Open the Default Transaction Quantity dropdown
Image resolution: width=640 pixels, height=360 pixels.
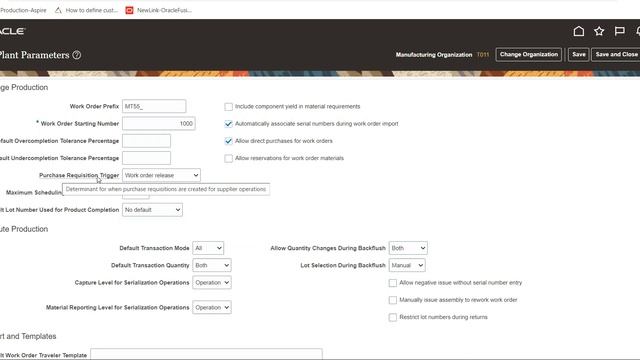pos(212,265)
